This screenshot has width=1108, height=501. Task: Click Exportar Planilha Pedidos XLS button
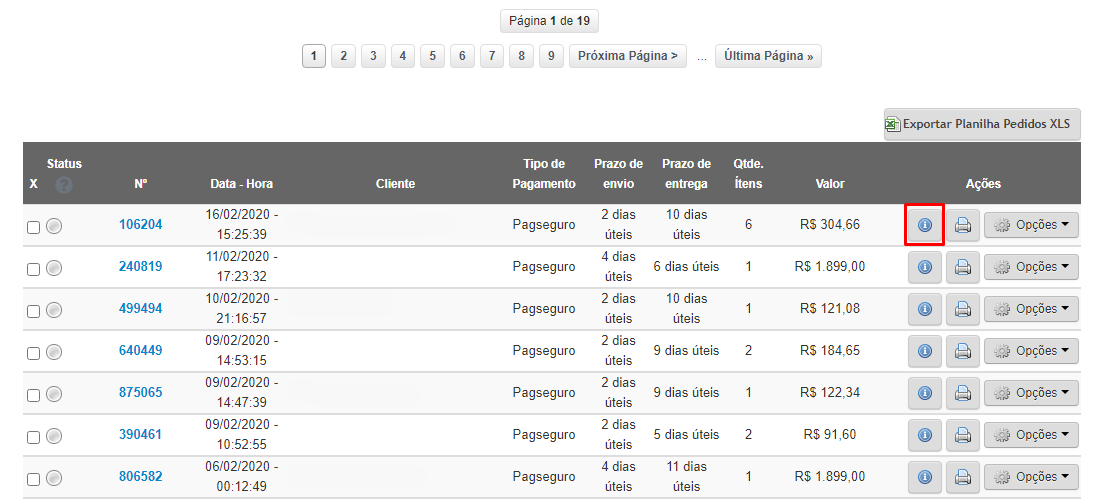click(982, 124)
